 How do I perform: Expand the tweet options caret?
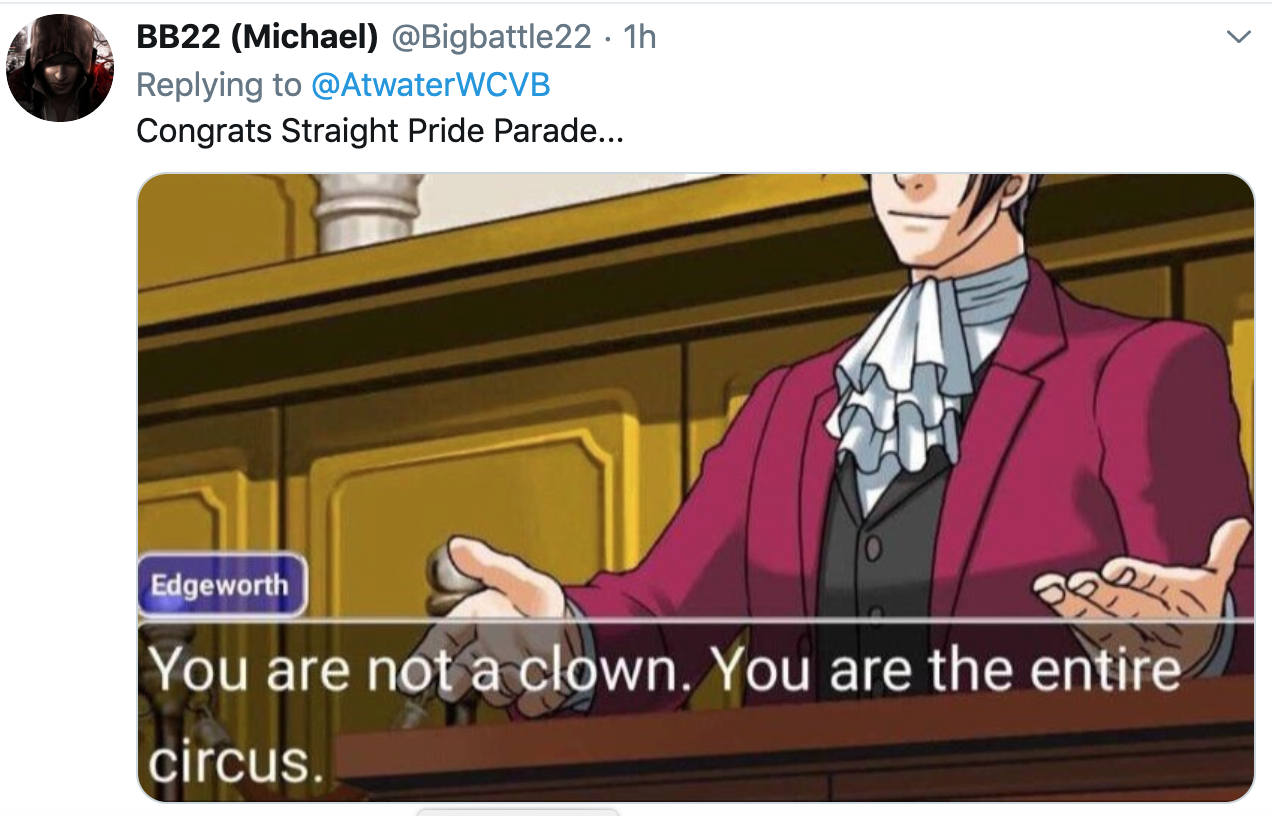point(1238,38)
